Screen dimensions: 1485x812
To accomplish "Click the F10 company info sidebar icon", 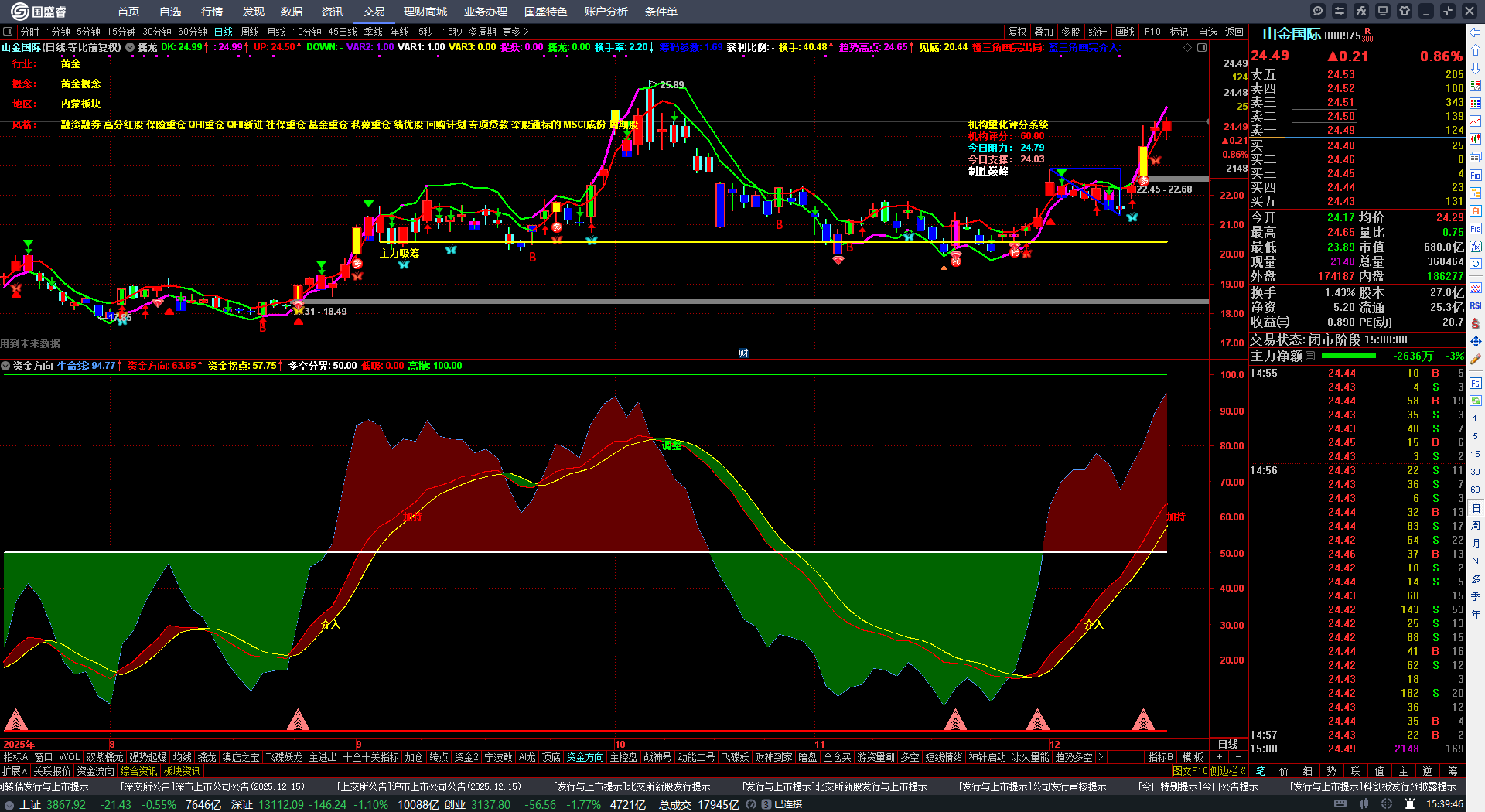I will 1476,176.
